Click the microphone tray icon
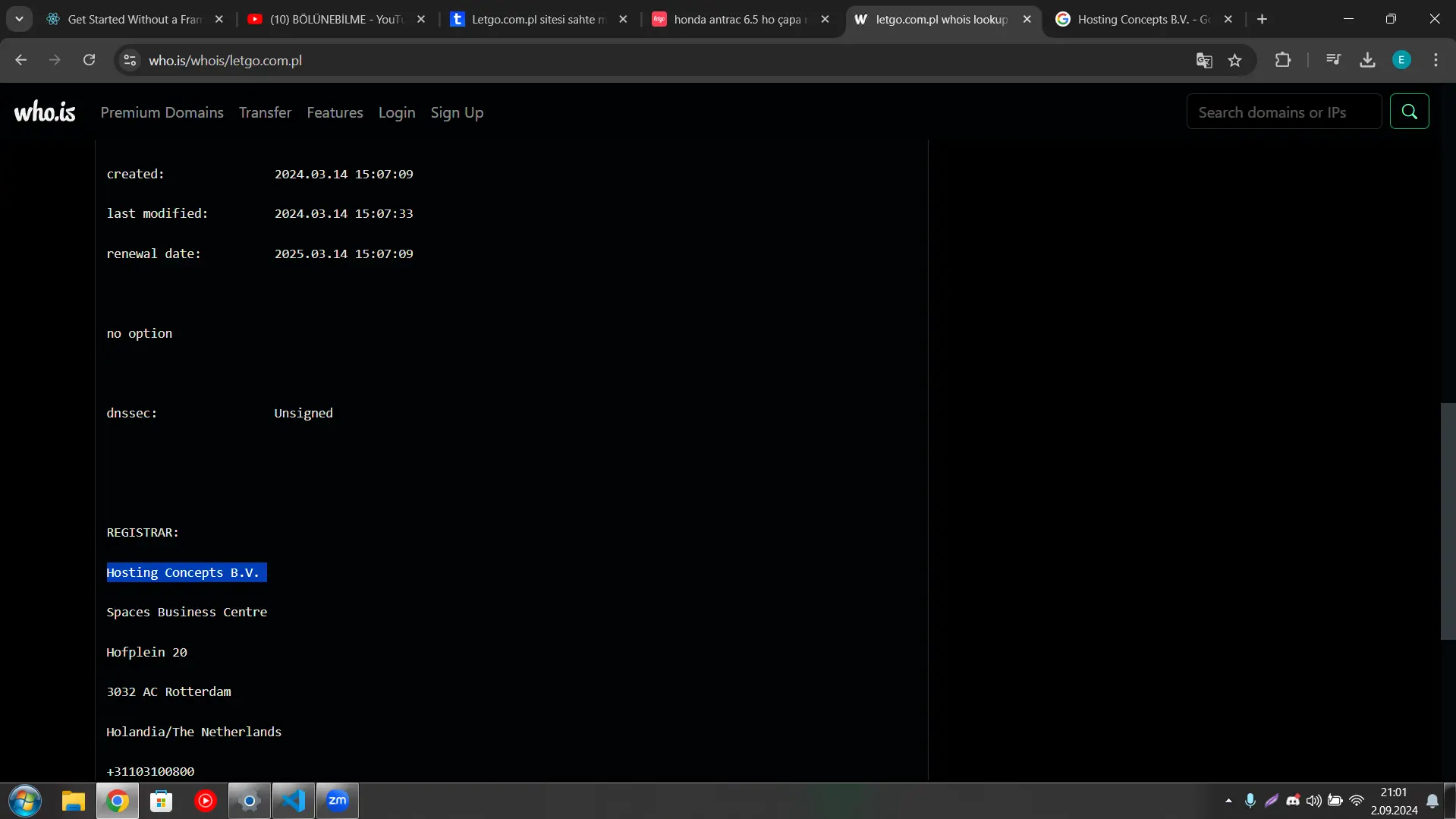This screenshot has width=1456, height=819. 1250,801
